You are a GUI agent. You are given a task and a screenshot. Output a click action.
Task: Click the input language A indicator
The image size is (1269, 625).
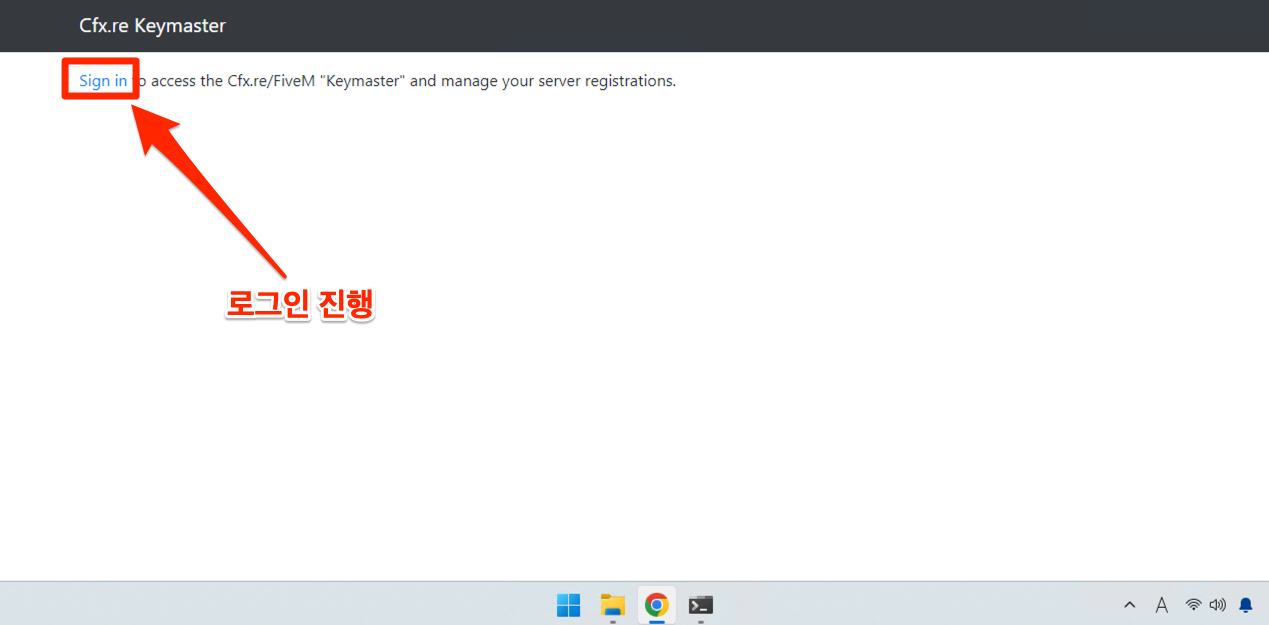point(1162,605)
